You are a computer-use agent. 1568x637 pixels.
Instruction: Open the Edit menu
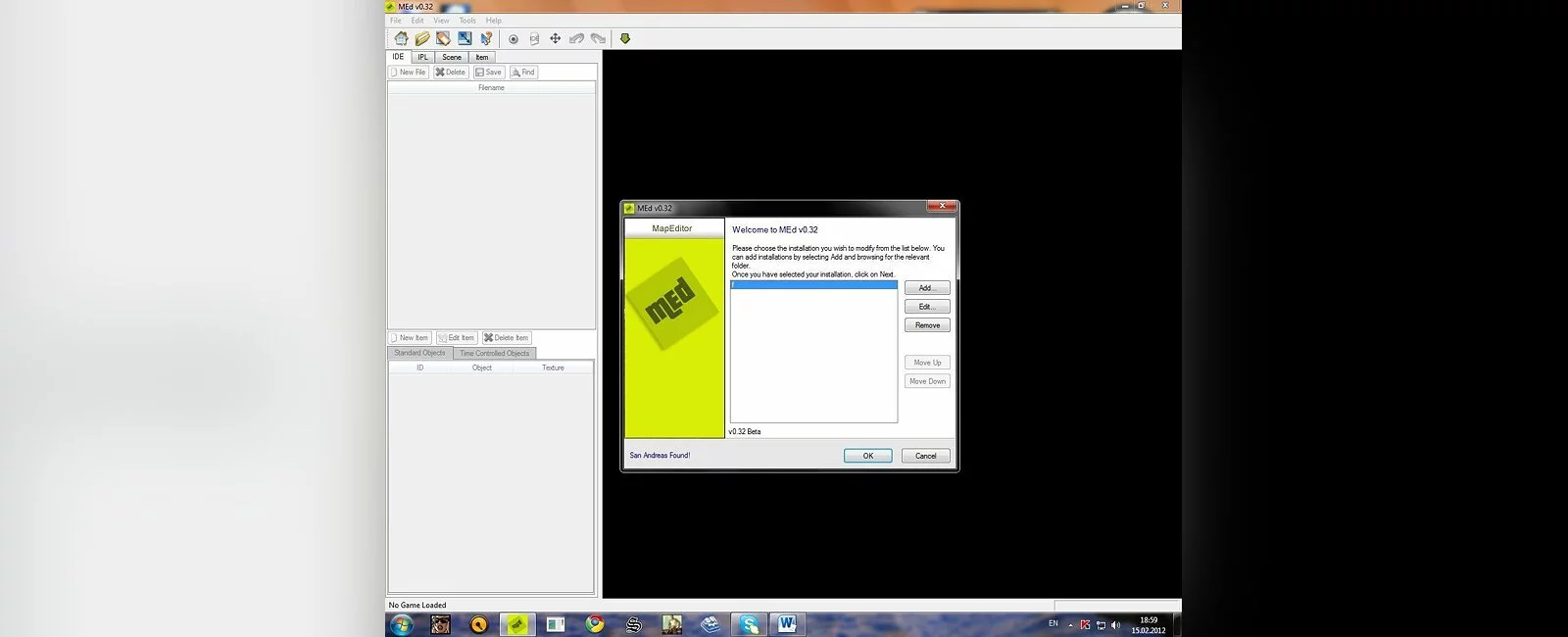tap(417, 21)
